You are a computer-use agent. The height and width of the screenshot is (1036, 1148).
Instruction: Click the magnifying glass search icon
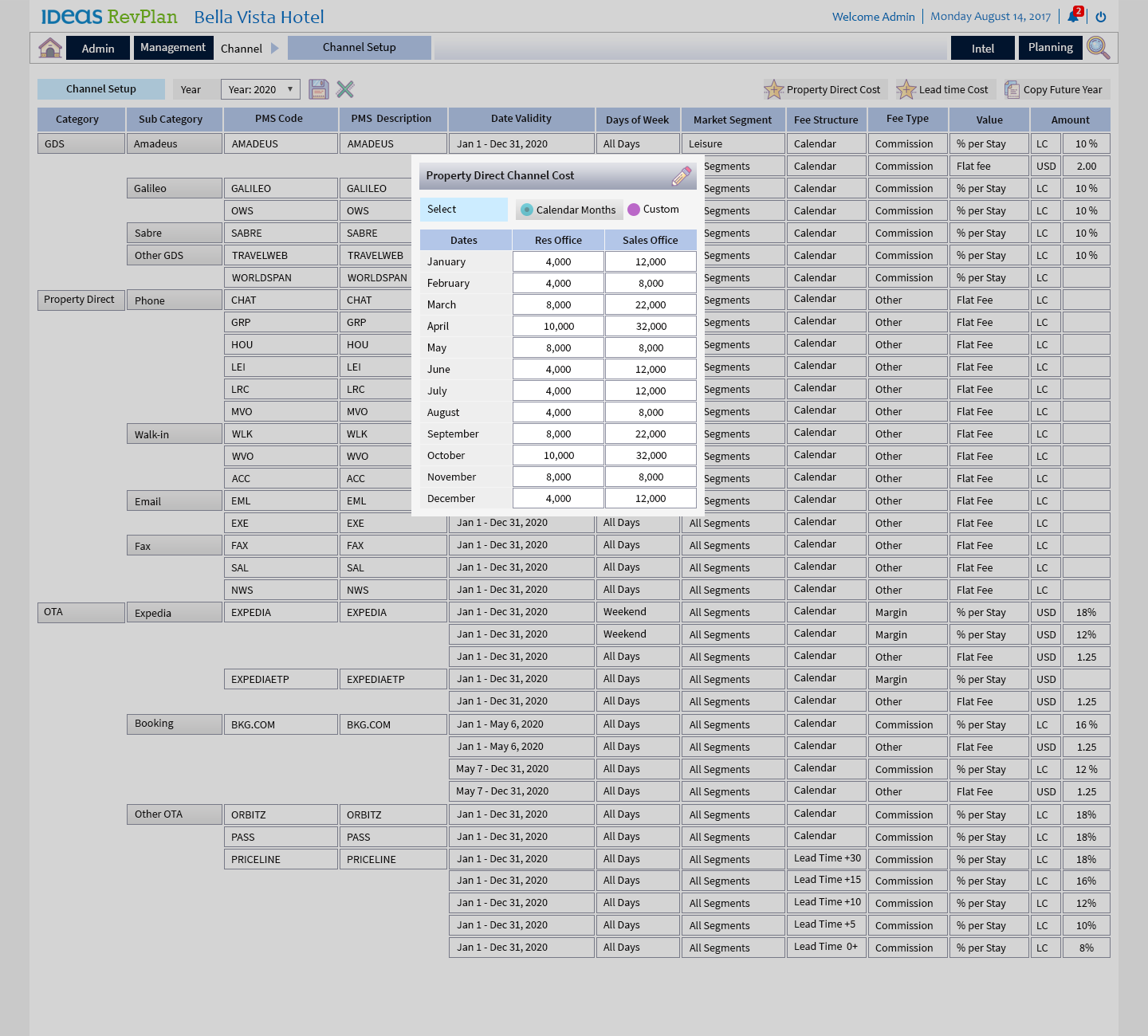1098,48
